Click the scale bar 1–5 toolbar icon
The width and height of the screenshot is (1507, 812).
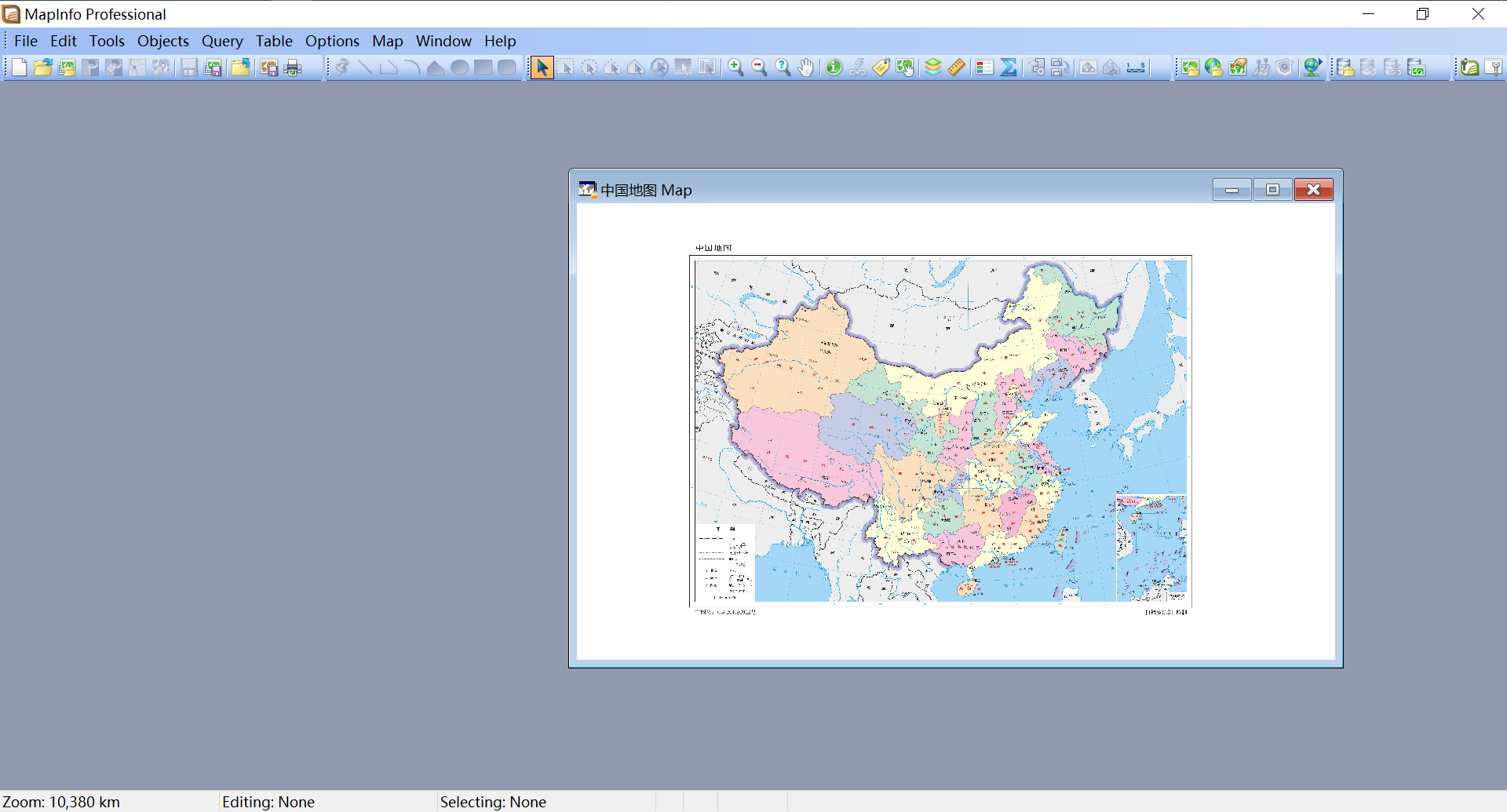pyautogui.click(x=1136, y=67)
